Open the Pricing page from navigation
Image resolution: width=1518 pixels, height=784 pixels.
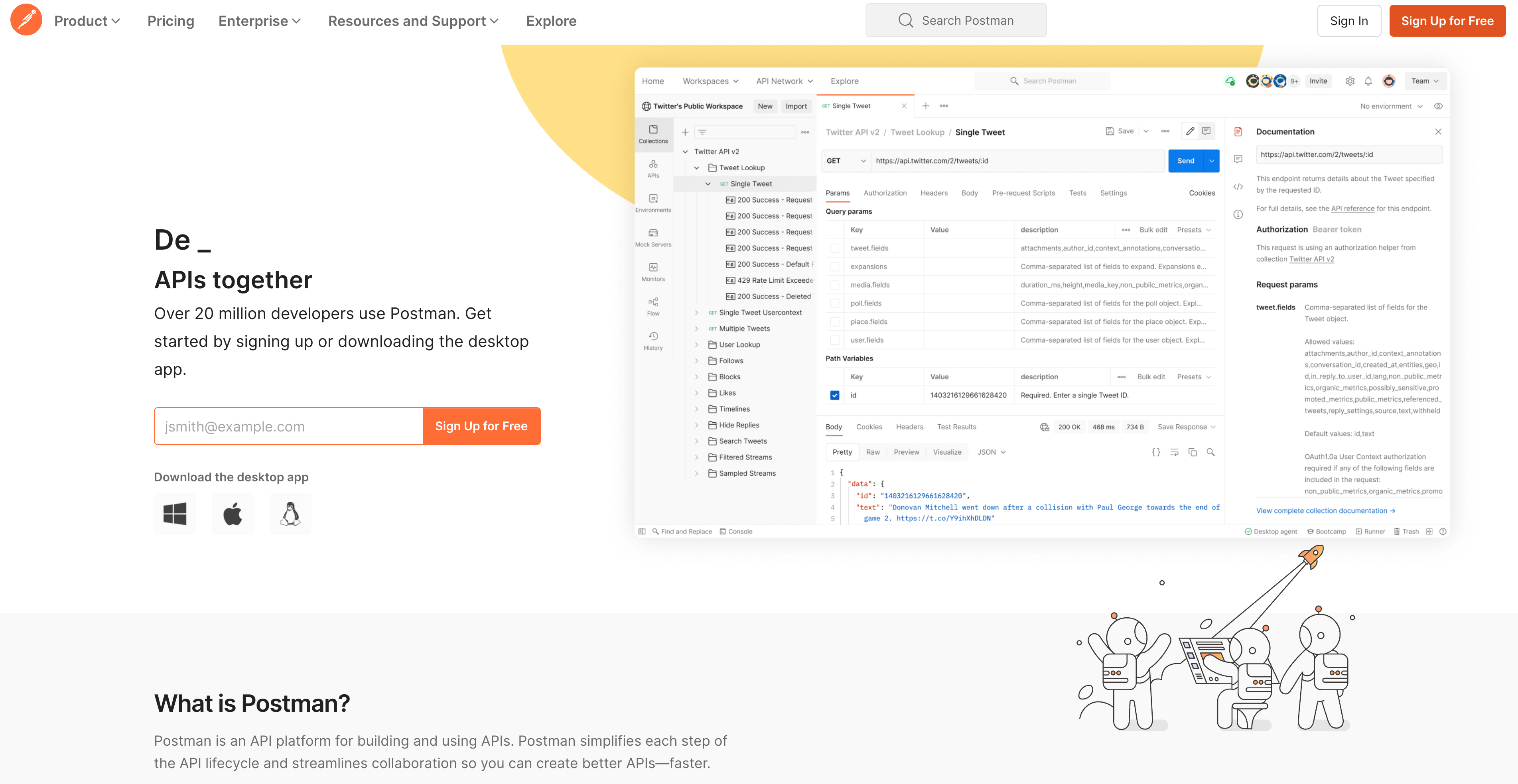point(171,21)
